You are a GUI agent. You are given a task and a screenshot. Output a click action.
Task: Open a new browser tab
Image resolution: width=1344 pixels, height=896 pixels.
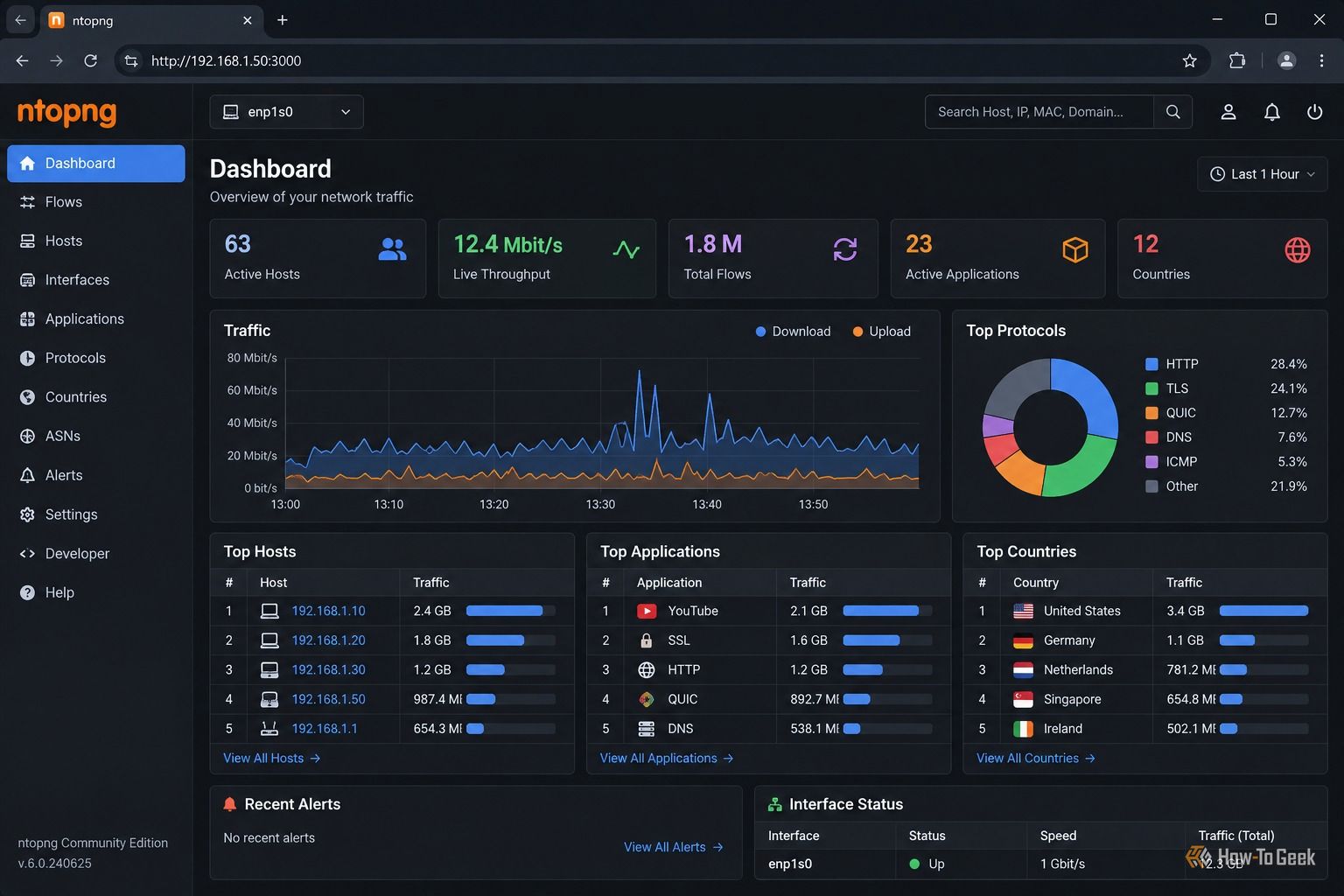(x=282, y=19)
